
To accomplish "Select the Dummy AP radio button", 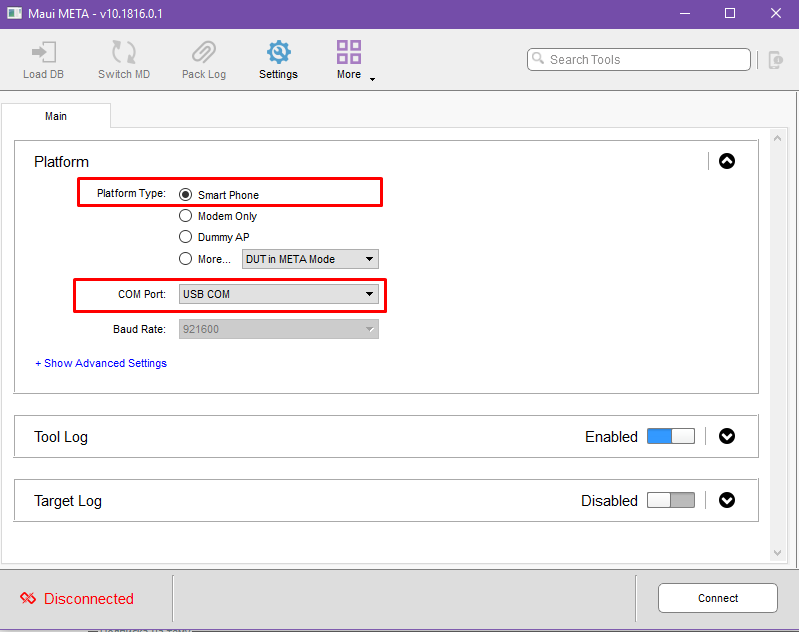I will pos(185,237).
